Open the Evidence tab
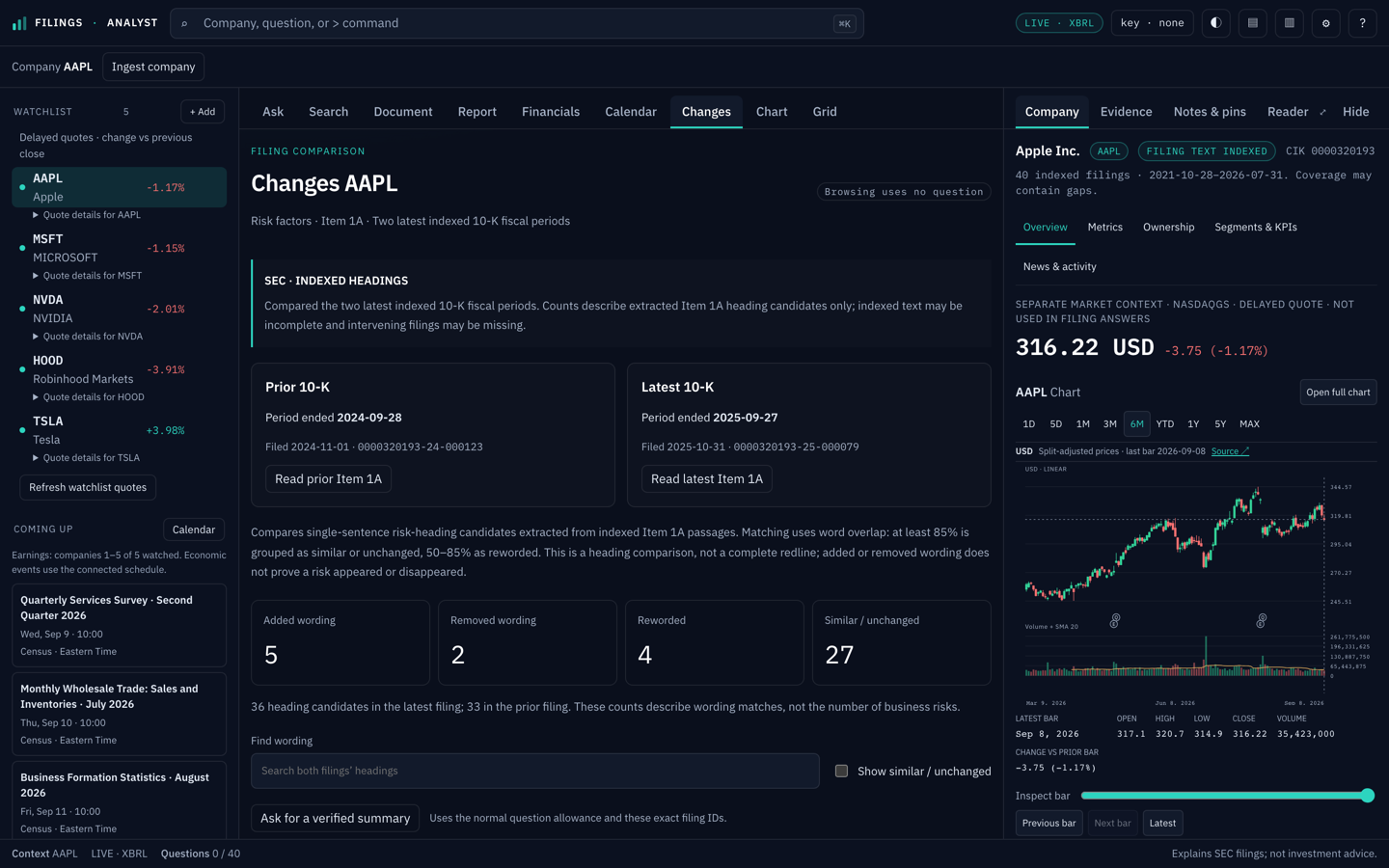Screen dimensions: 1389x868 [1127, 112]
